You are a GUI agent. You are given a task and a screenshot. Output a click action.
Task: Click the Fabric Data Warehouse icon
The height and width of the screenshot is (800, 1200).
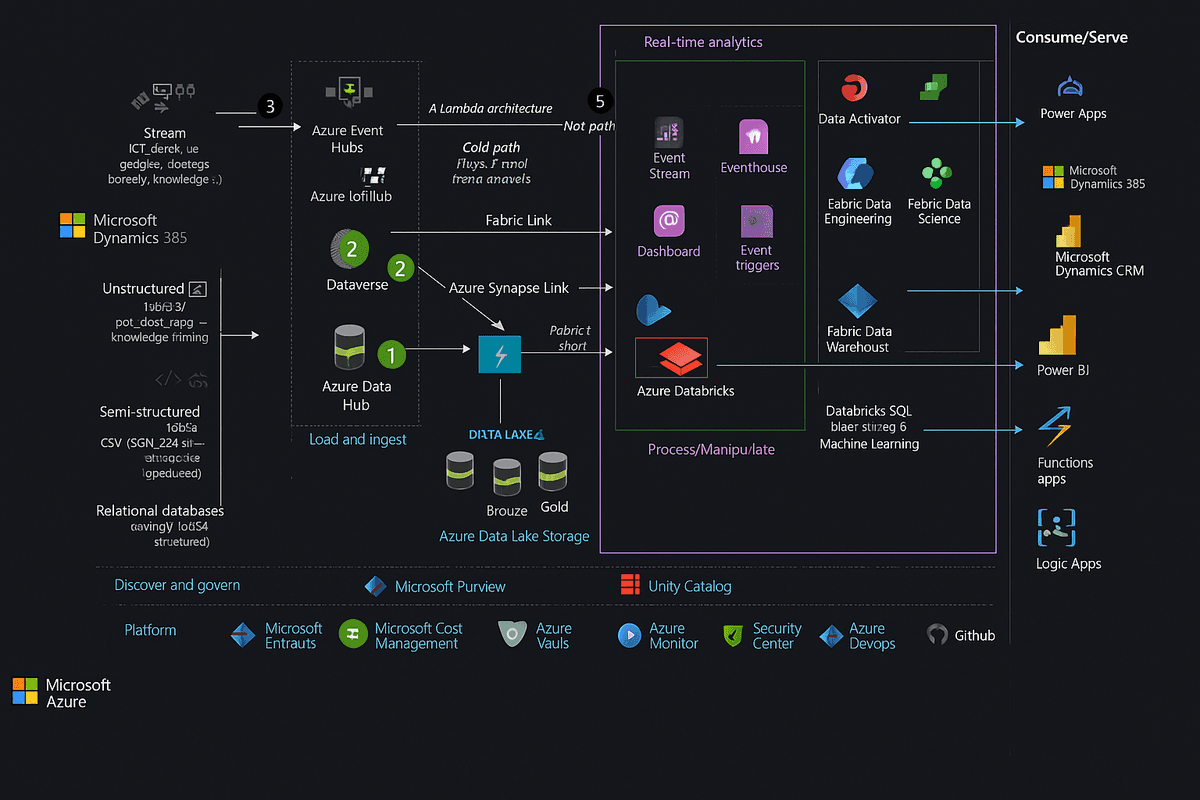[x=857, y=301]
